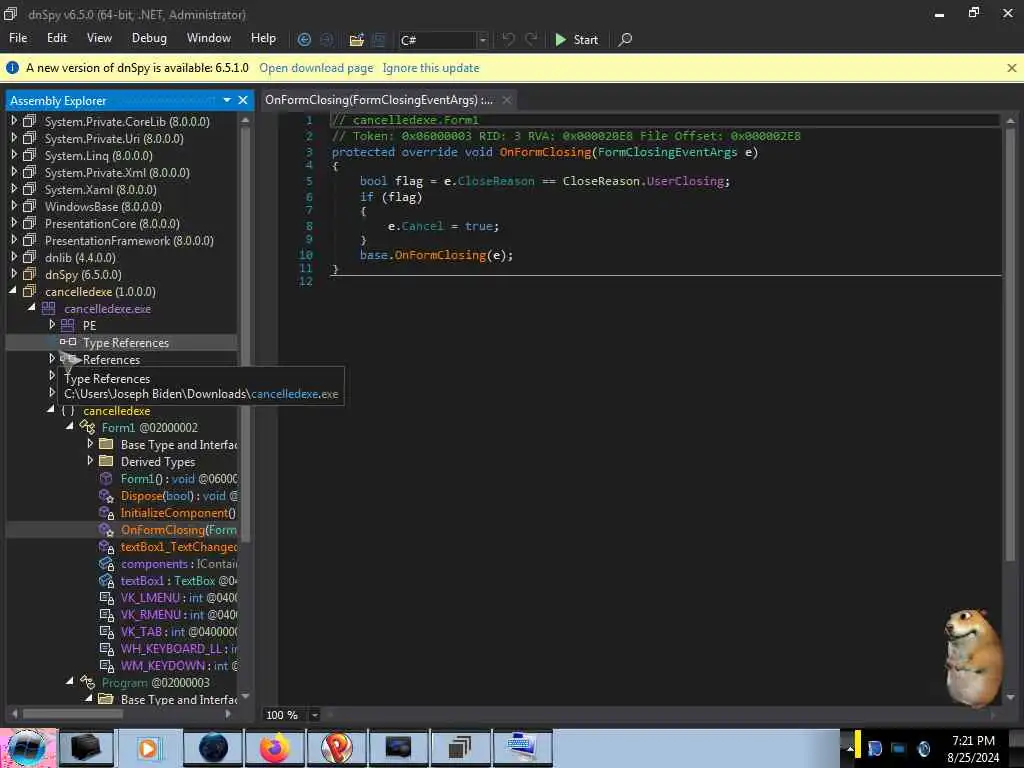Screen dimensions: 1024x768
Task: Click Ignore this update link
Action: (430, 68)
